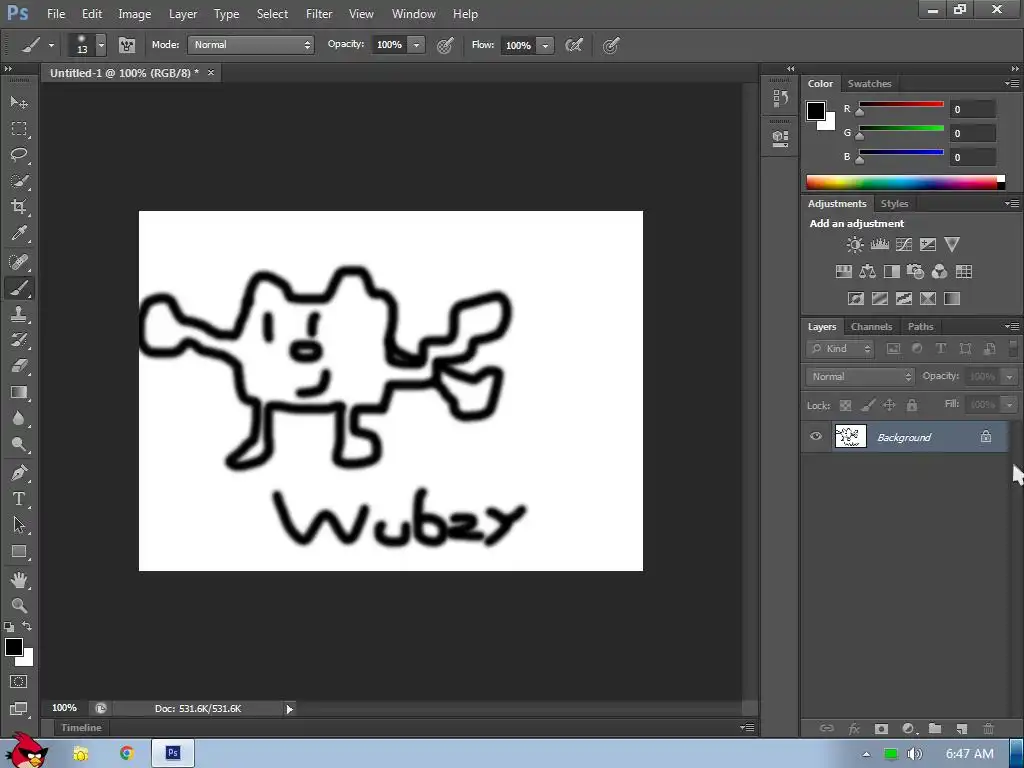
Task: Open the layer Kind filter dropdown
Action: 840,349
